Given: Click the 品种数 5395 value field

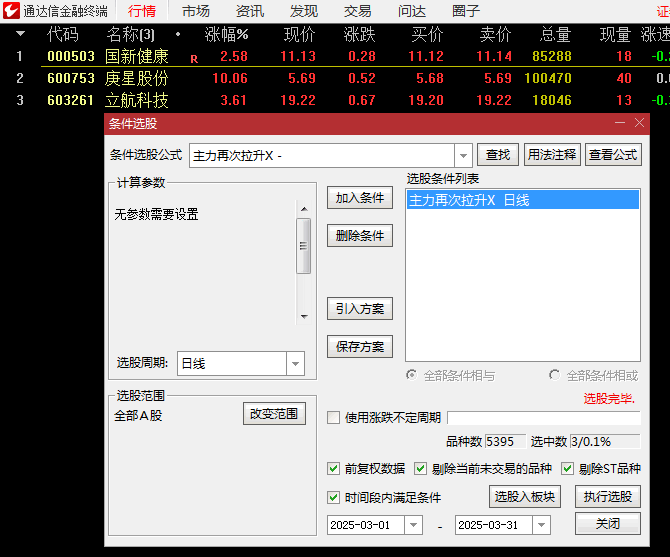Looking at the screenshot, I should (x=505, y=441).
